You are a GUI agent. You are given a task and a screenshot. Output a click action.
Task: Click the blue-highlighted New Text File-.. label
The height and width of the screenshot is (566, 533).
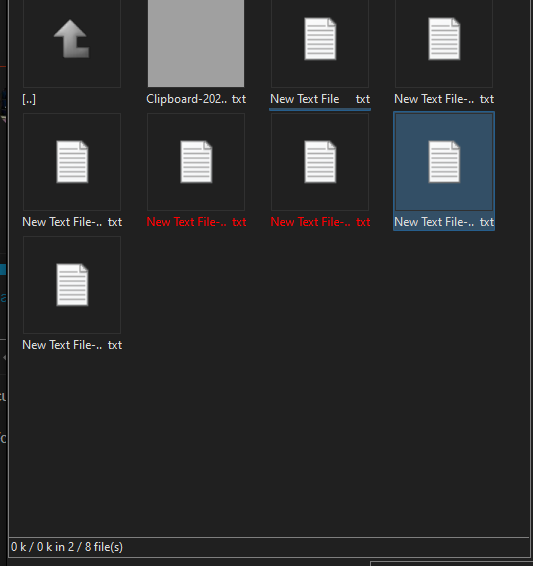click(x=444, y=222)
